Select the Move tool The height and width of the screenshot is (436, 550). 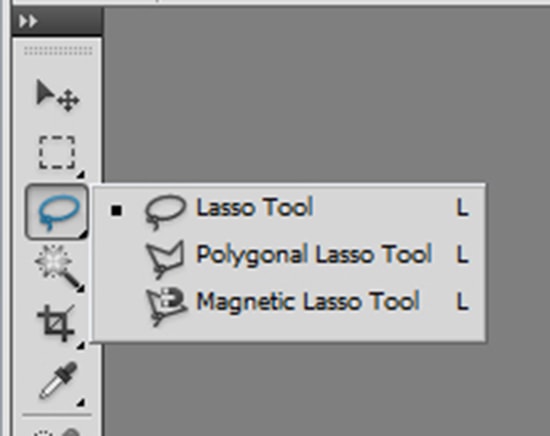point(58,96)
